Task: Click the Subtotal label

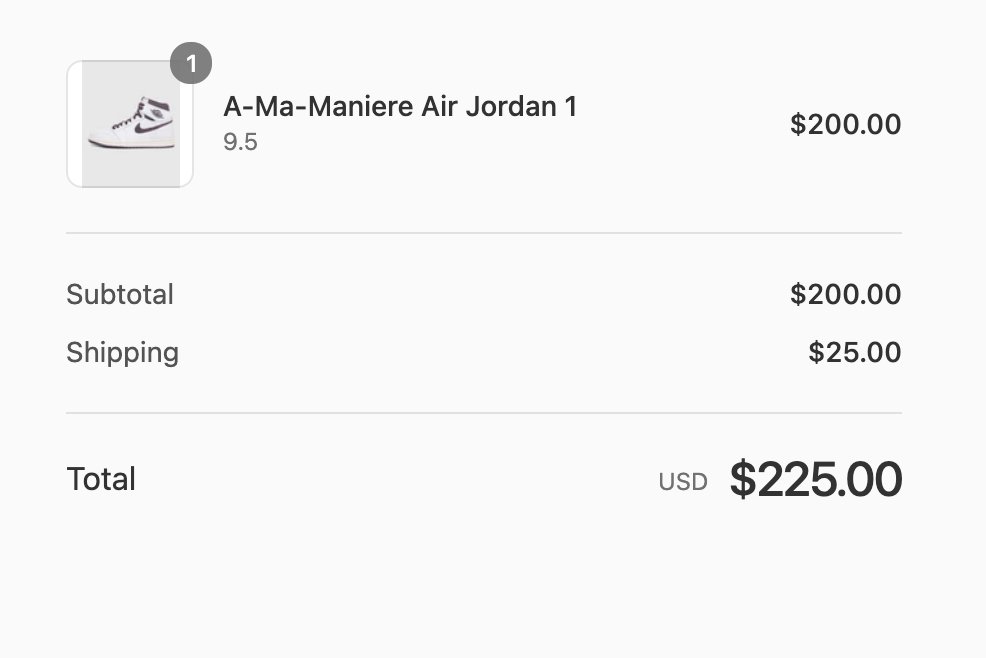Action: point(120,294)
